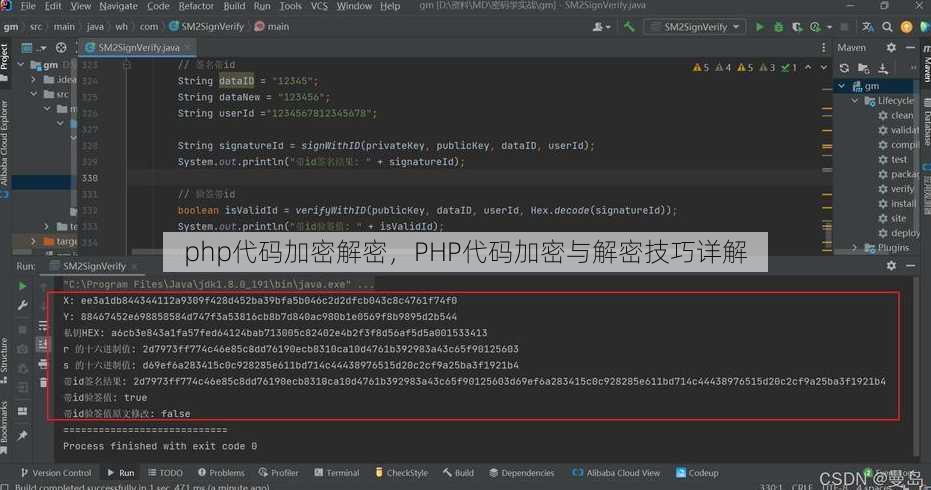The width and height of the screenshot is (931, 490).
Task: Open the VCS menu
Action: point(319,6)
